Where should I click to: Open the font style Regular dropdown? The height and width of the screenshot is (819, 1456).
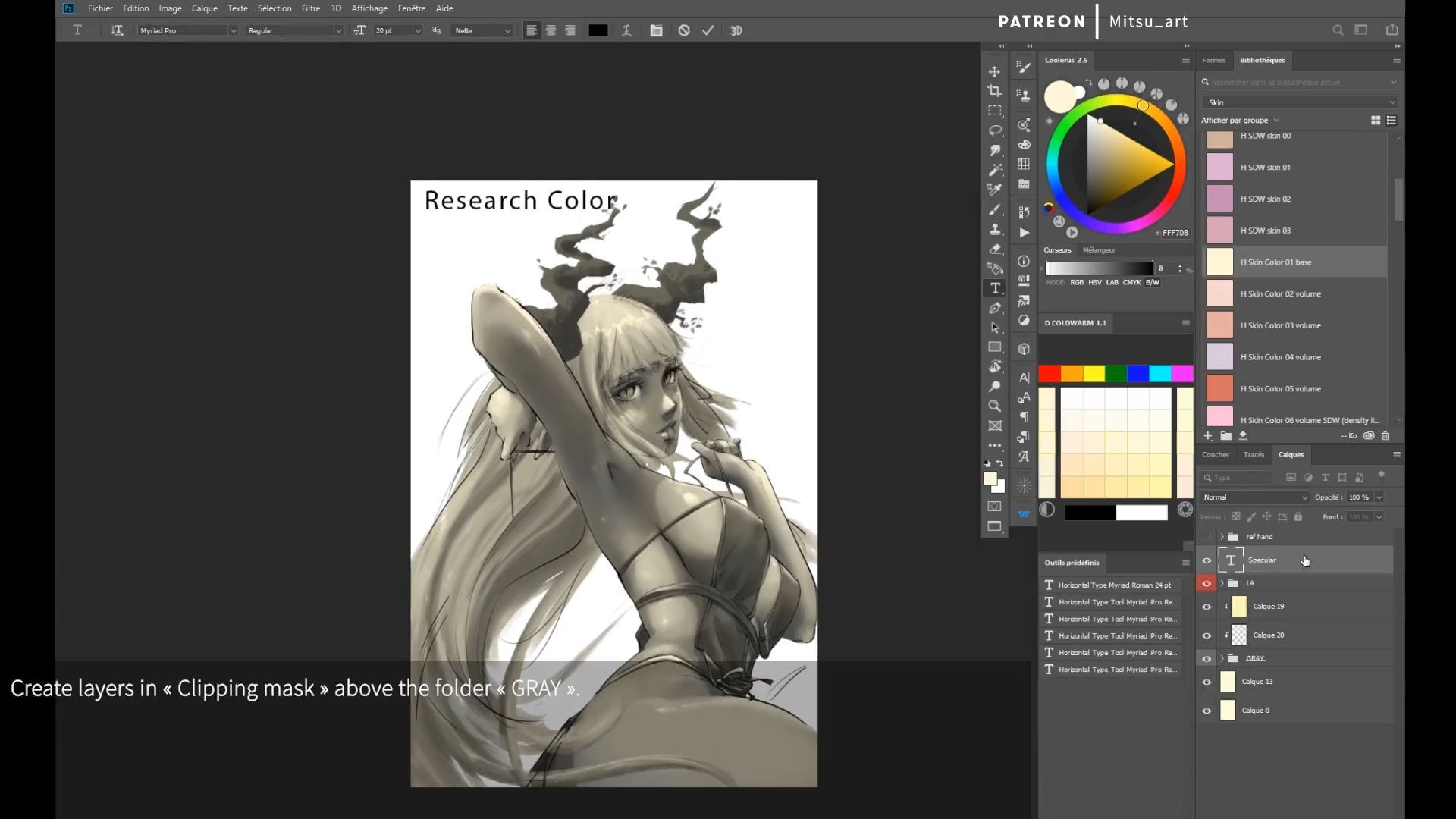(294, 30)
